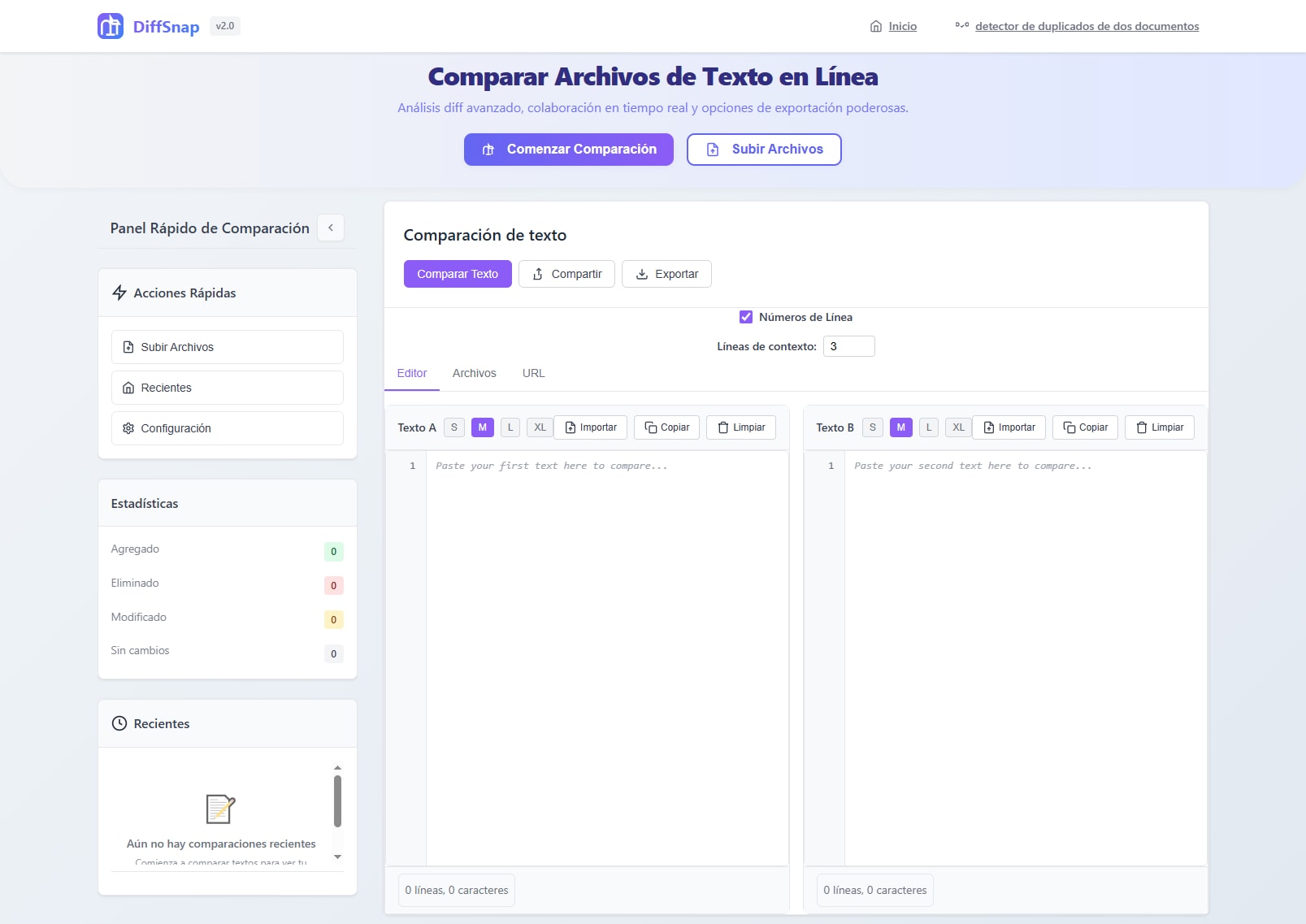Toggle the Números de Línea checkbox
Viewport: 1306px width, 924px height.
point(745,317)
